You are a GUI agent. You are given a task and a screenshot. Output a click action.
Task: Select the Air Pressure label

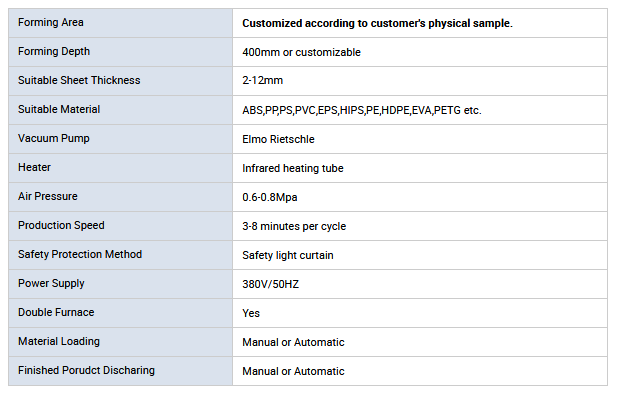(48, 196)
